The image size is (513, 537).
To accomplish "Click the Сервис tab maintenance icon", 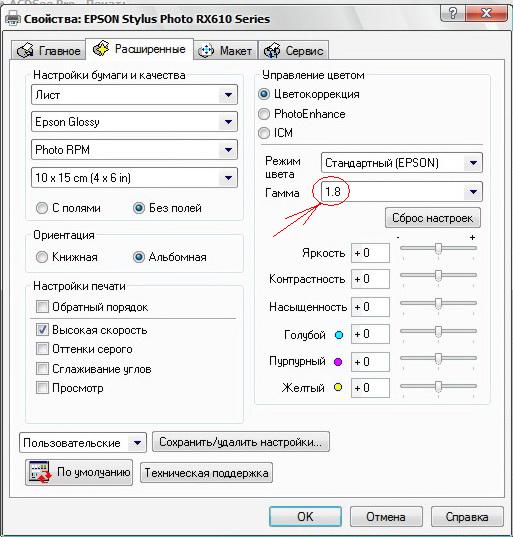I will pos(272,51).
